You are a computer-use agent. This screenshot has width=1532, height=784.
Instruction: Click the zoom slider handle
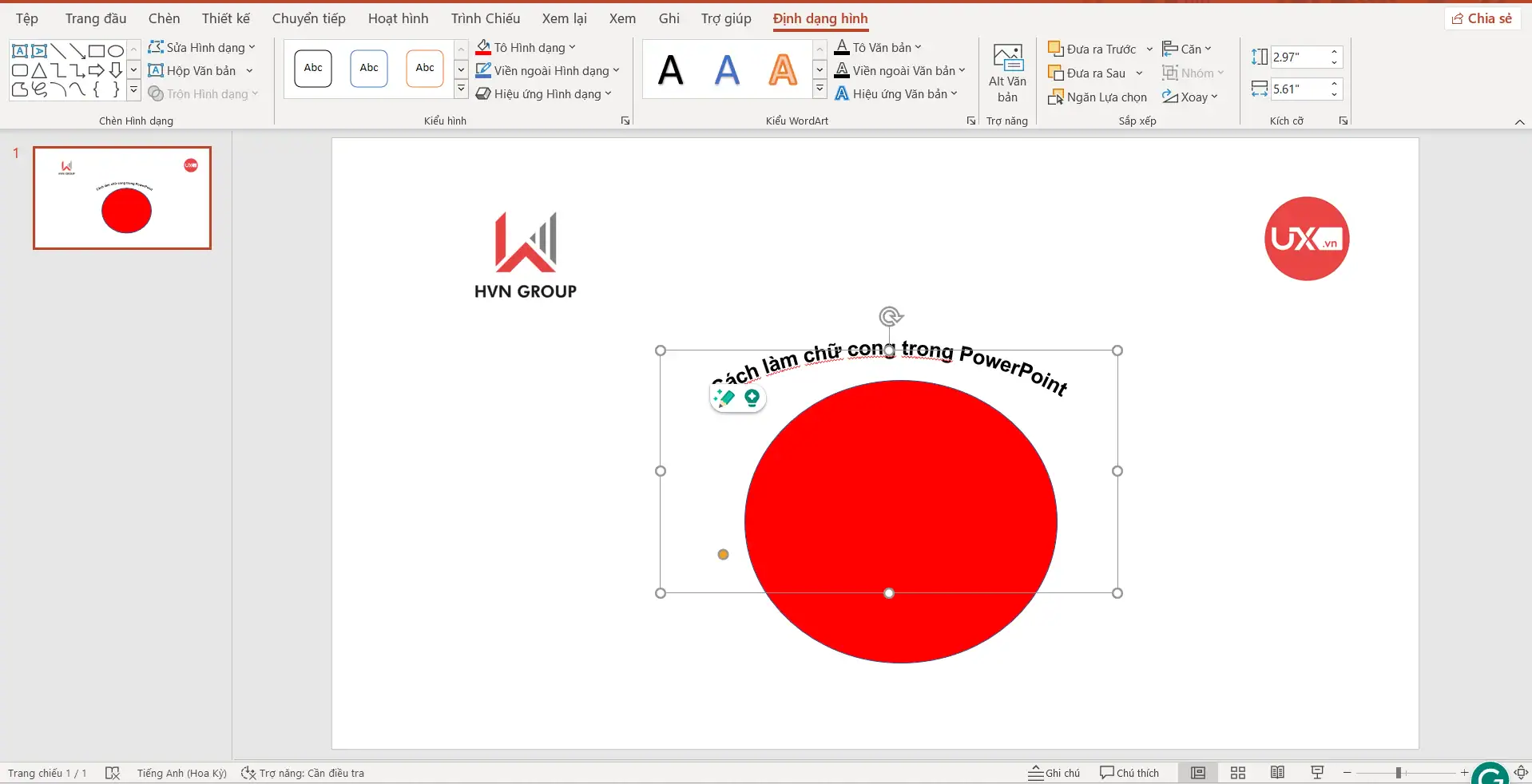tap(1399, 773)
